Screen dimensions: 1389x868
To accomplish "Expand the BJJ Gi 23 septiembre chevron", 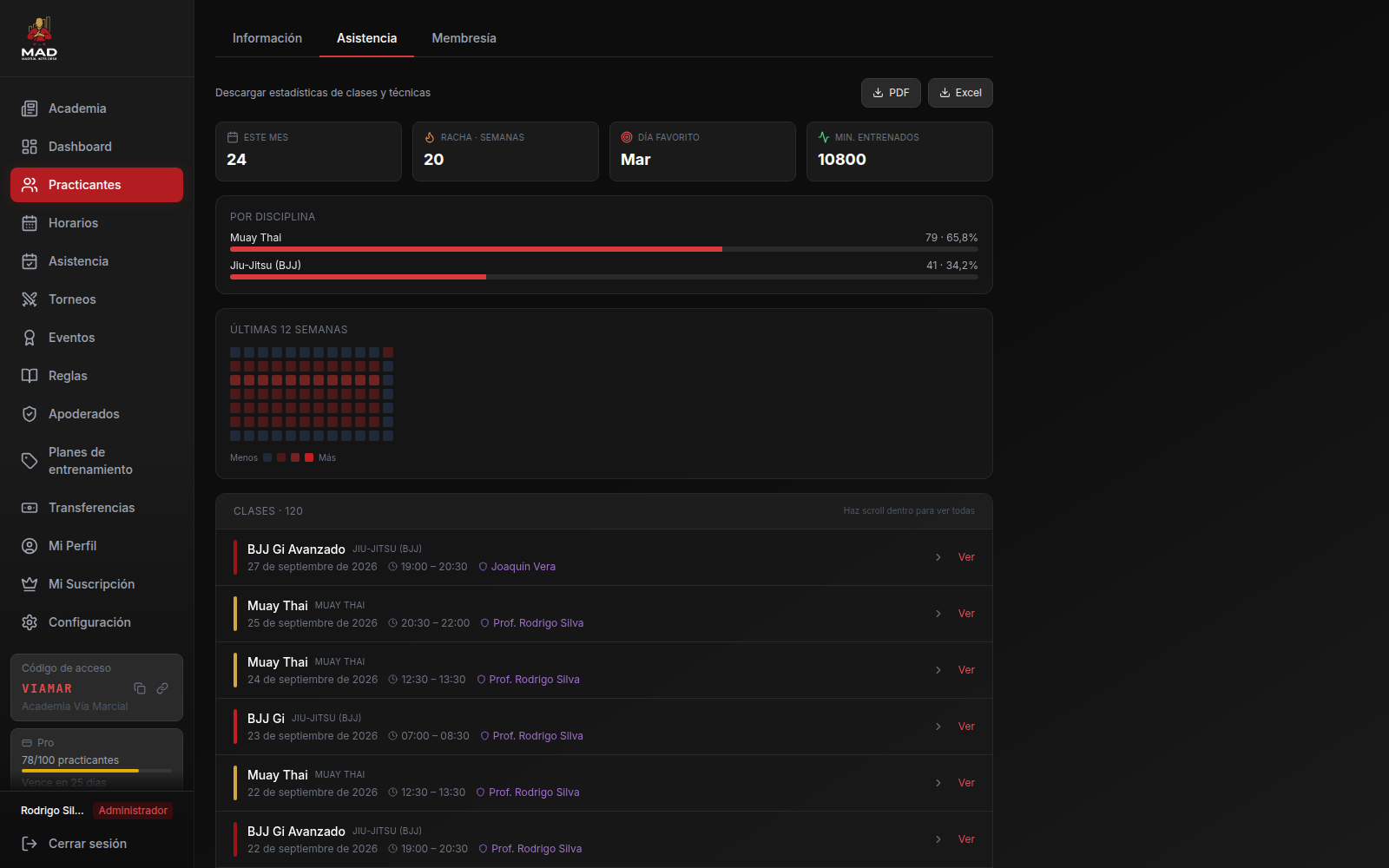I will tap(938, 727).
